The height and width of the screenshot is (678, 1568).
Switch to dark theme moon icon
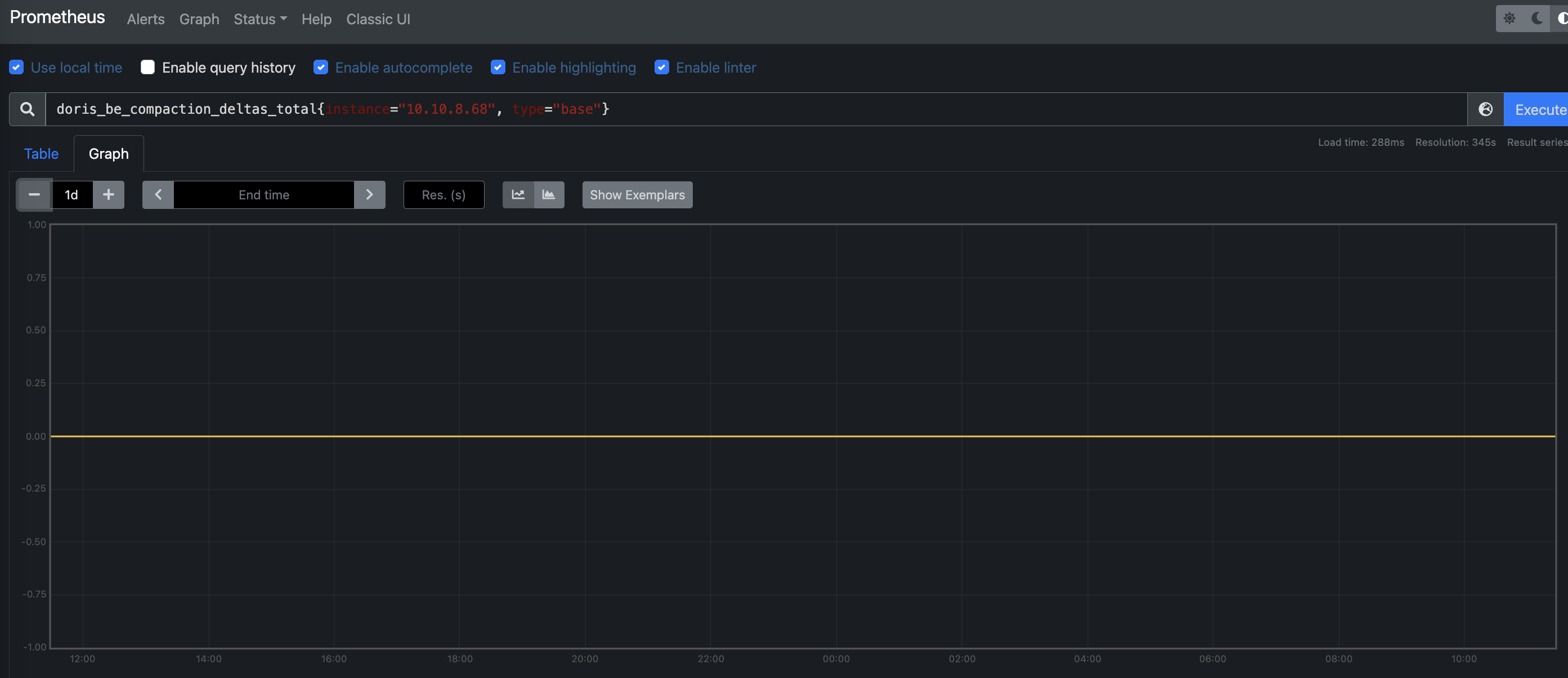pyautogui.click(x=1536, y=18)
